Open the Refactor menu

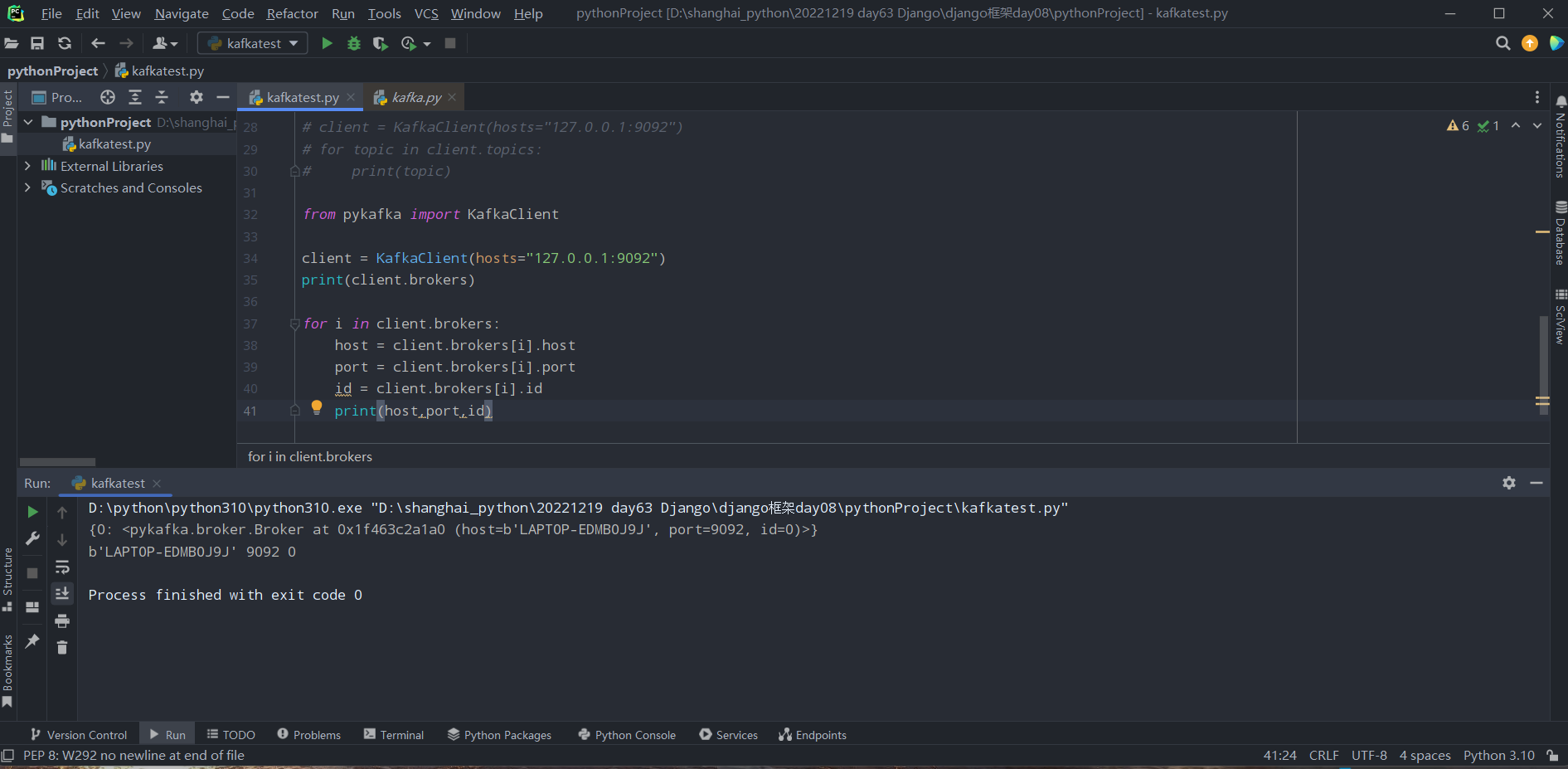click(292, 13)
